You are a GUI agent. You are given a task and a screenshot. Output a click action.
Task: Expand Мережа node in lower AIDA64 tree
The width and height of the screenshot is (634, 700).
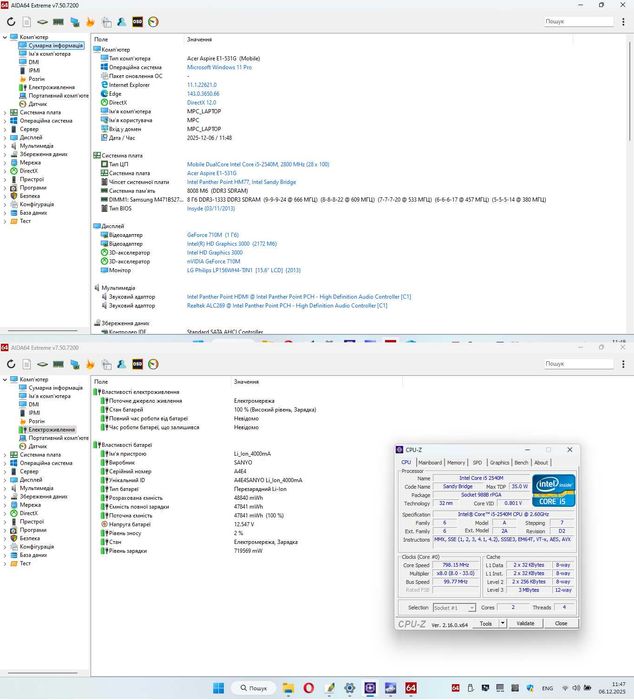pos(5,505)
